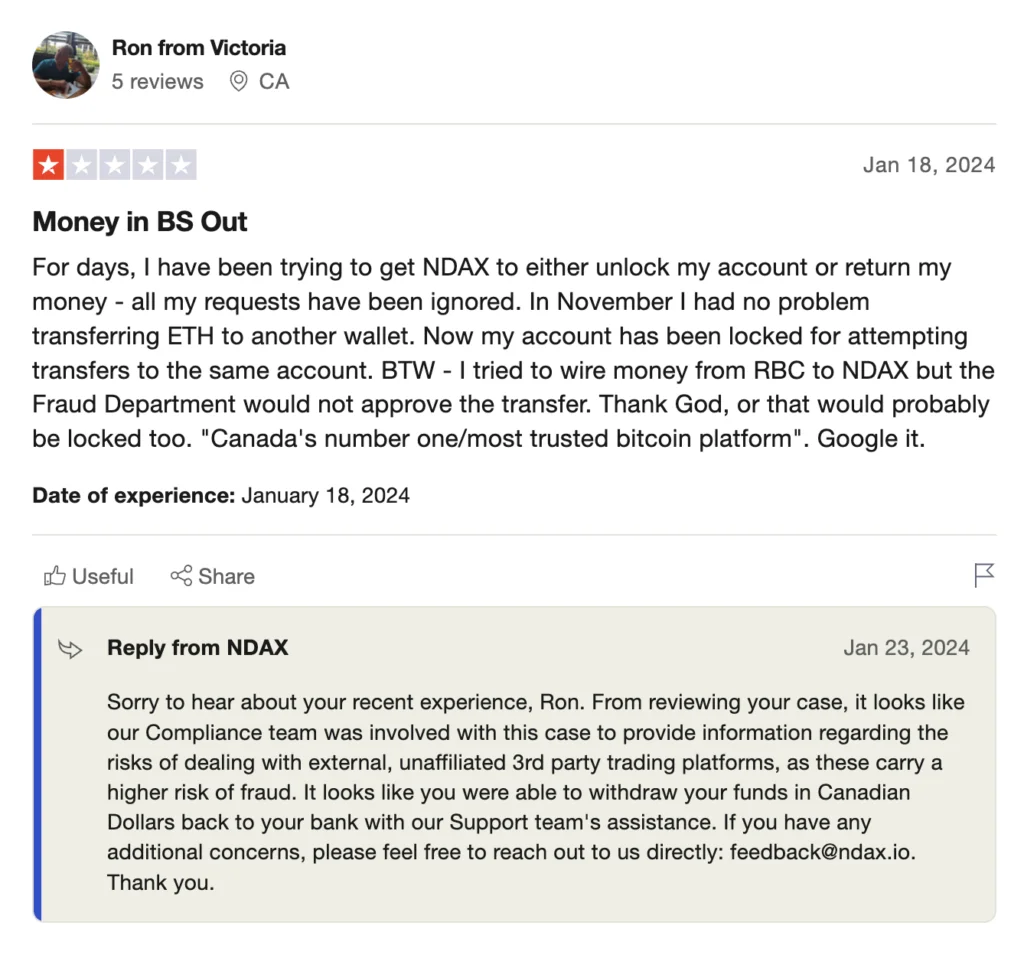This screenshot has width=1024, height=958.
Task: Click the feedback@ndax.io email address
Action: coord(823,853)
